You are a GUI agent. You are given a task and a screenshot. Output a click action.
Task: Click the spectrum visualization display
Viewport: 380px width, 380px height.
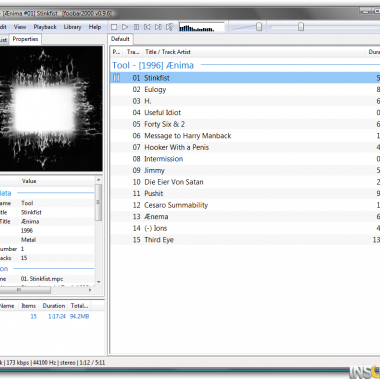[202, 27]
